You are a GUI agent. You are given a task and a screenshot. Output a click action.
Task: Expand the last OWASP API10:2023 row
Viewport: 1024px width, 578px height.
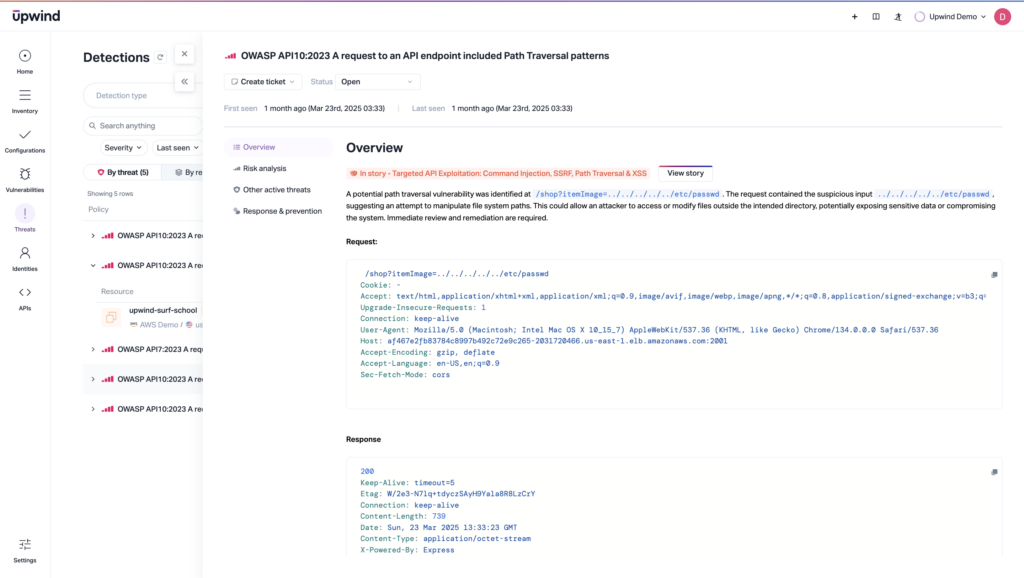[x=93, y=409]
